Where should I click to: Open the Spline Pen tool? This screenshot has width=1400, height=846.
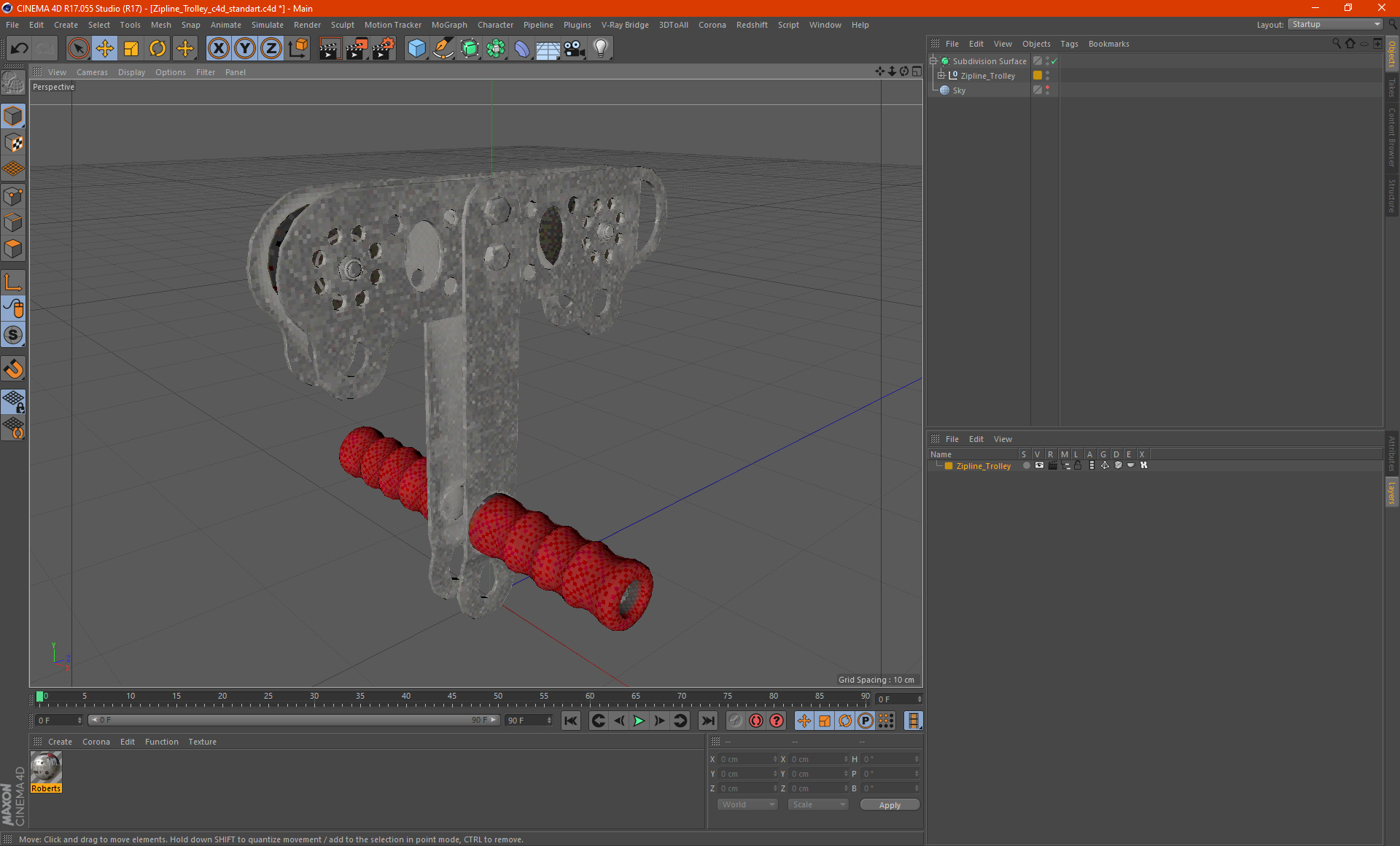(443, 49)
